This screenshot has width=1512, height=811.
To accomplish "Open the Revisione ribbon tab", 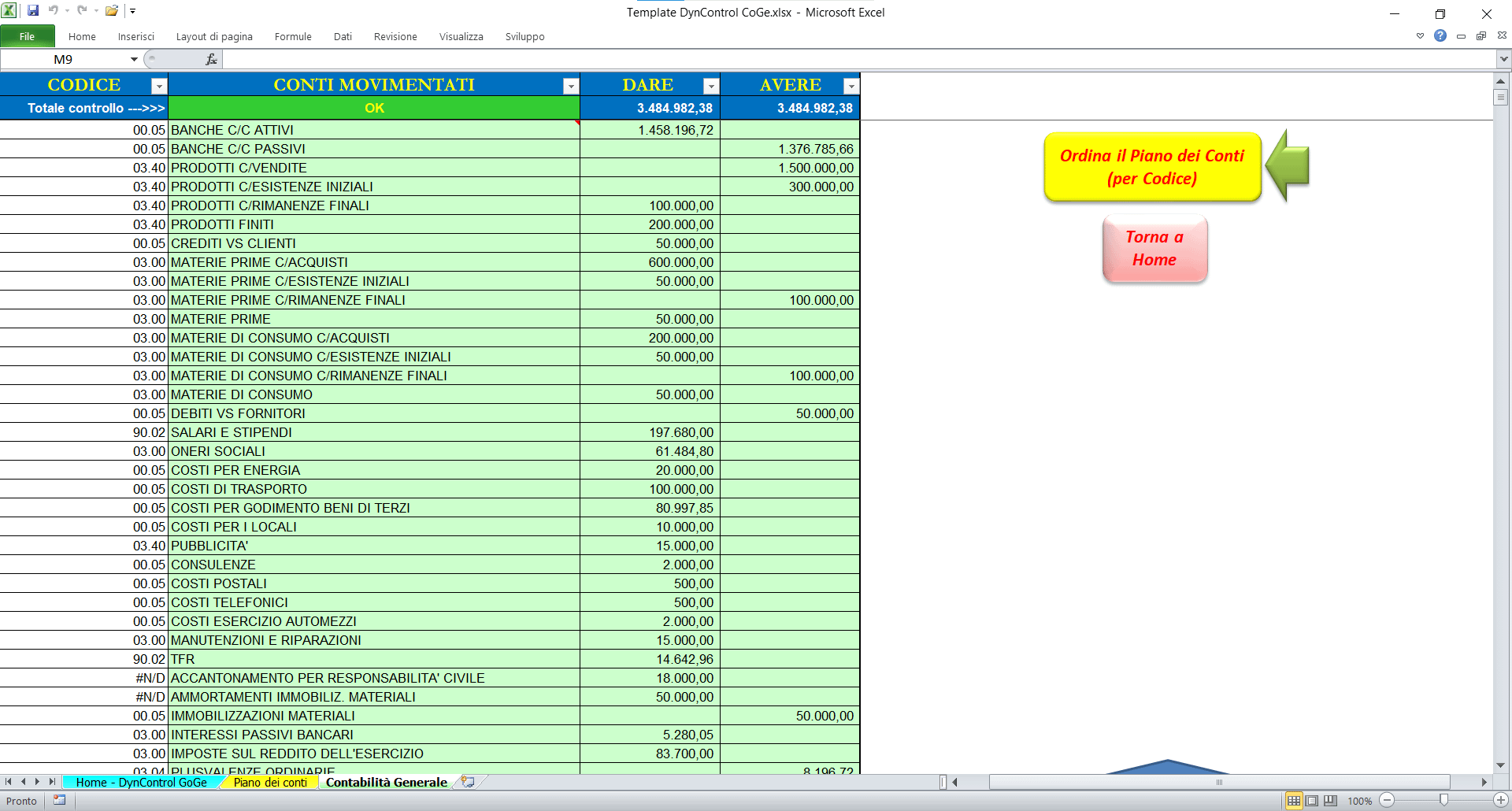I will [x=395, y=36].
